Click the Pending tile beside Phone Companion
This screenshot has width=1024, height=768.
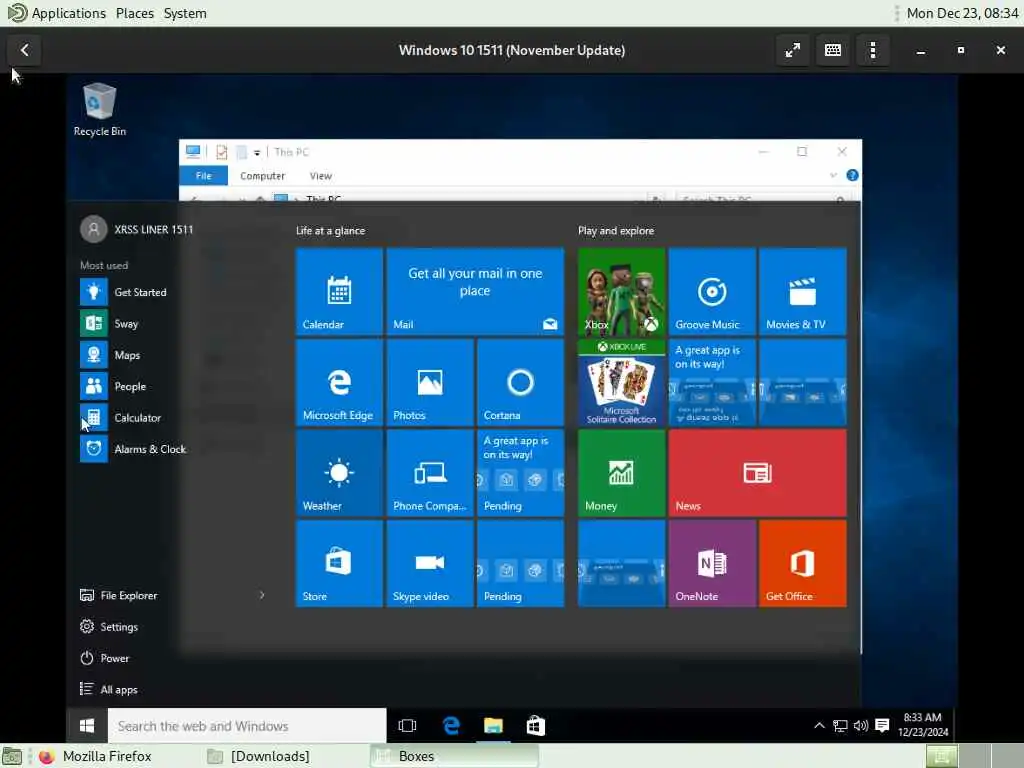[520, 473]
